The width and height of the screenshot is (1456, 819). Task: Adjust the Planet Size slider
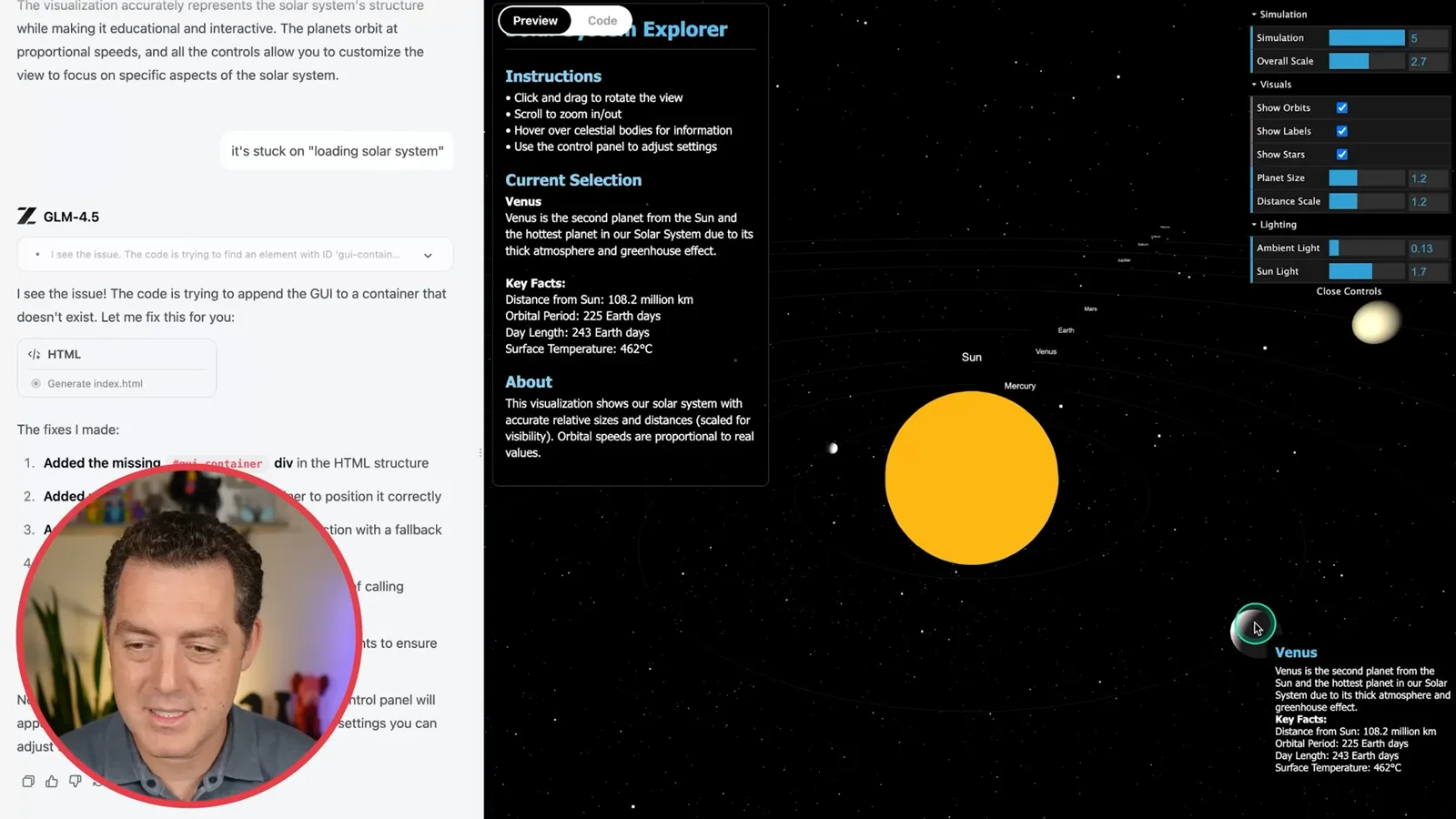click(1367, 177)
